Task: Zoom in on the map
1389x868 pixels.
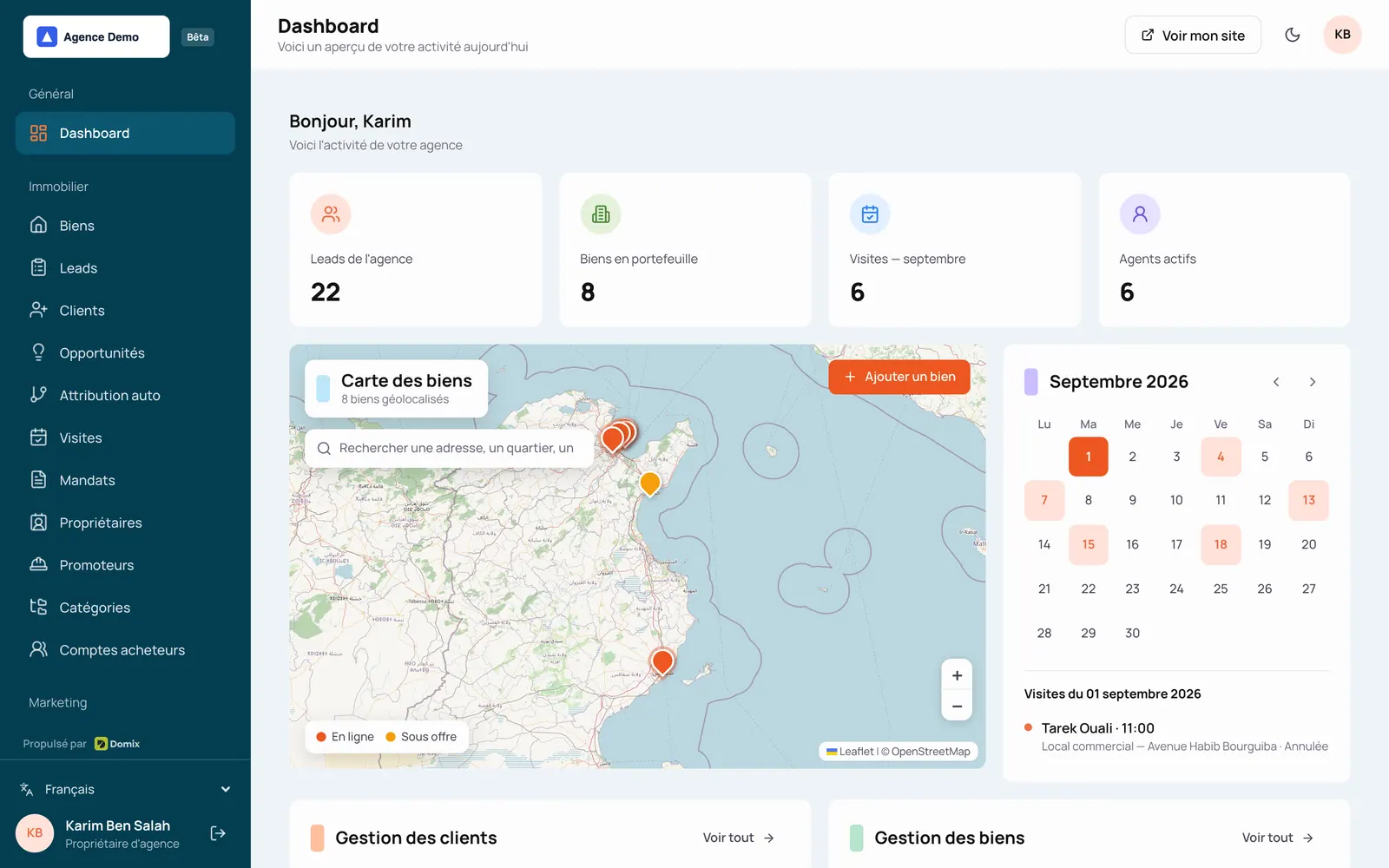Action: (957, 675)
